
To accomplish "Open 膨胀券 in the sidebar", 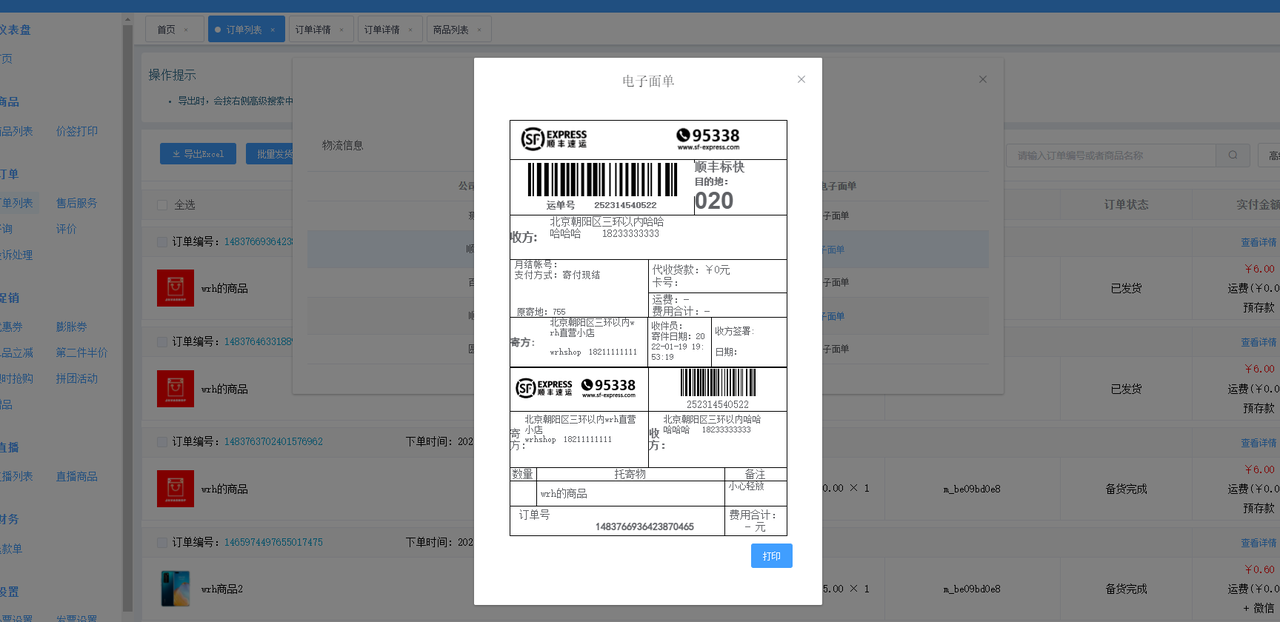I will pyautogui.click(x=71, y=327).
